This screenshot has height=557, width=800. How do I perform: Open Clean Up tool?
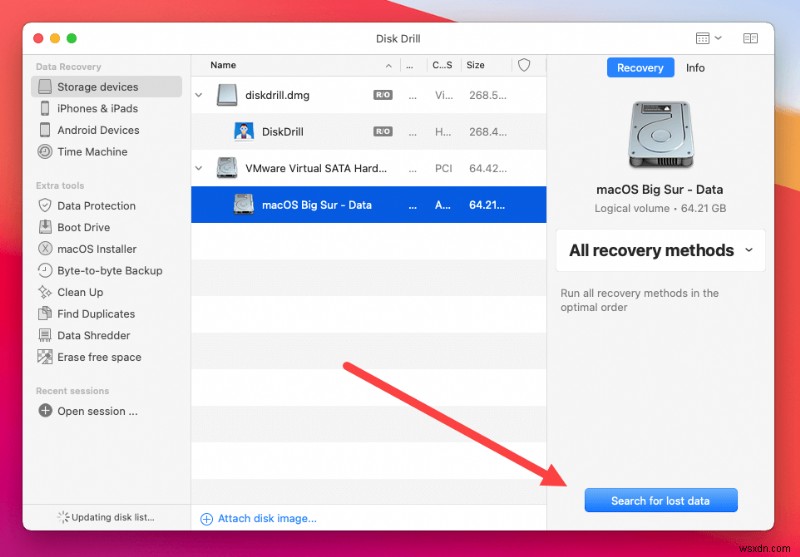point(80,292)
